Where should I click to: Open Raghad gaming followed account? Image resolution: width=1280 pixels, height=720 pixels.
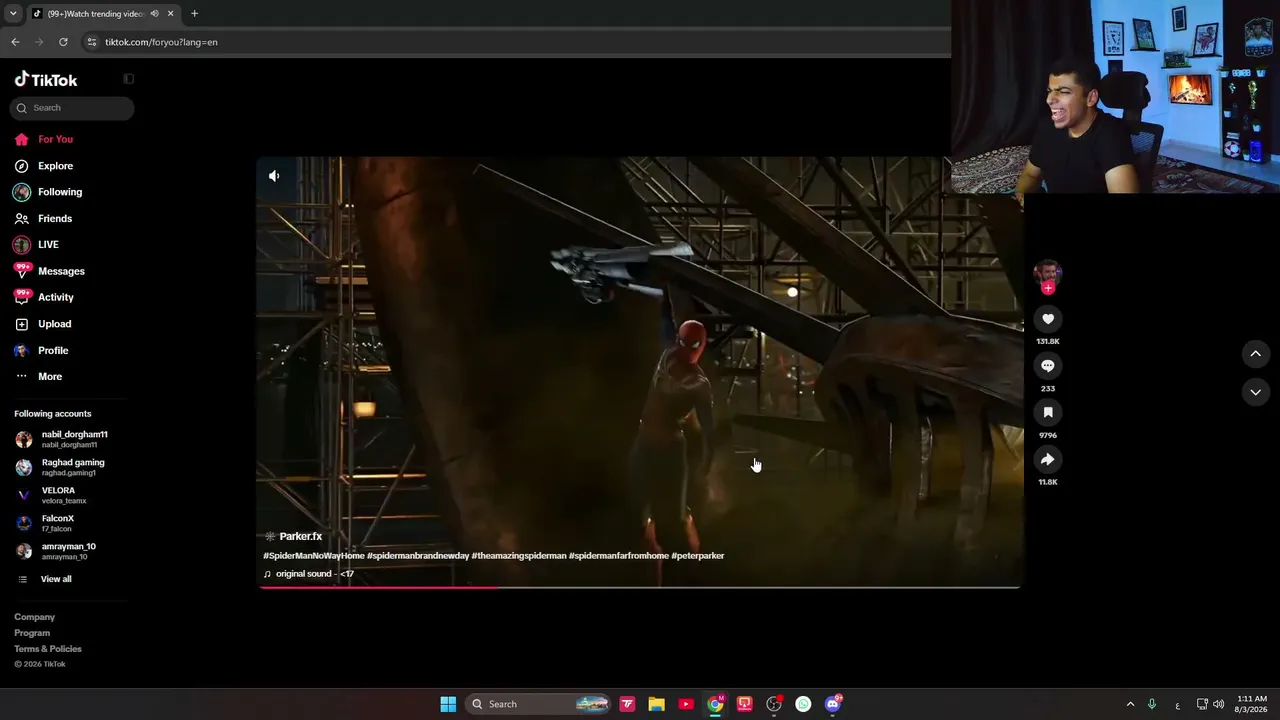[60, 467]
